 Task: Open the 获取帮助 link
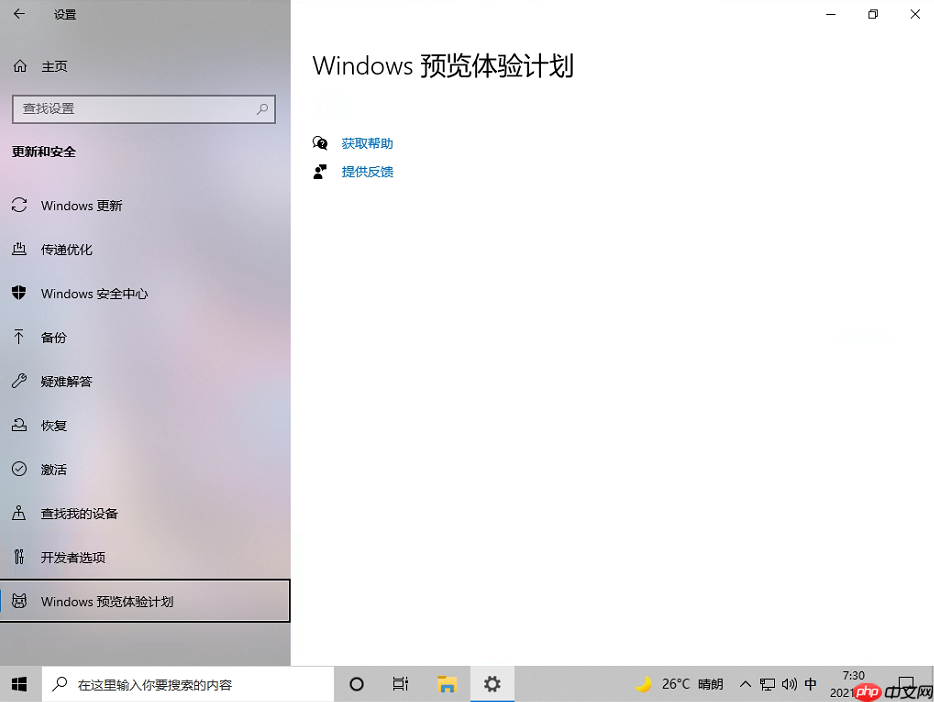367,143
